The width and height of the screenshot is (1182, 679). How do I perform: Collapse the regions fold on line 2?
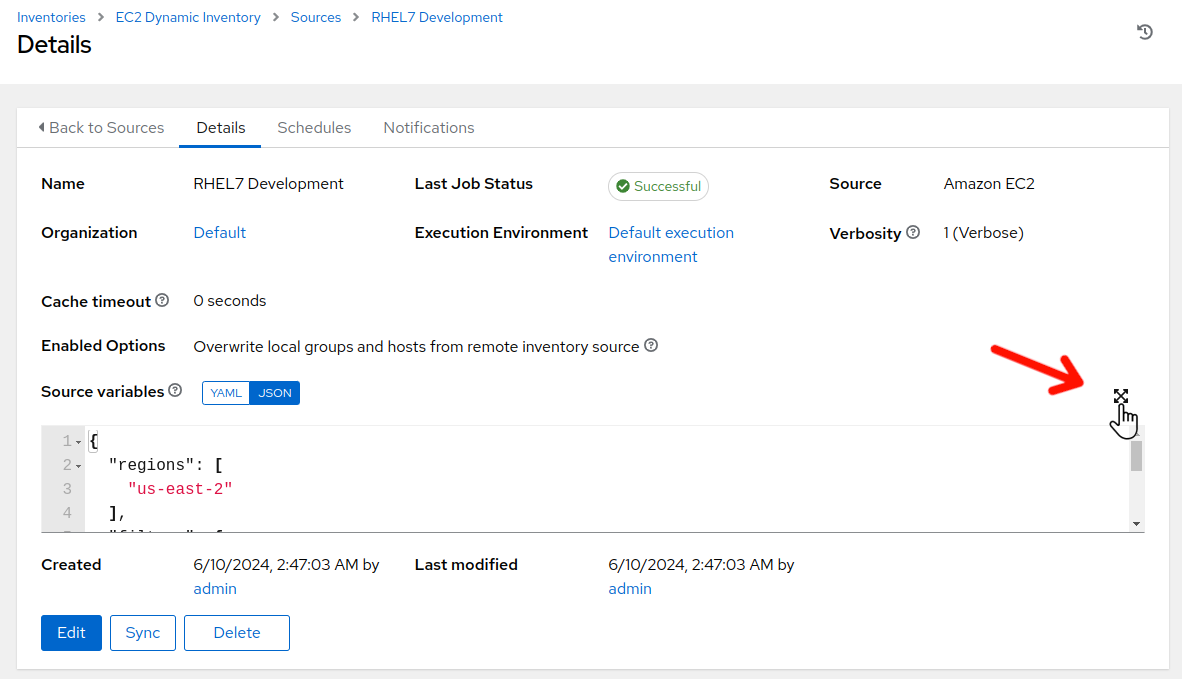78,466
